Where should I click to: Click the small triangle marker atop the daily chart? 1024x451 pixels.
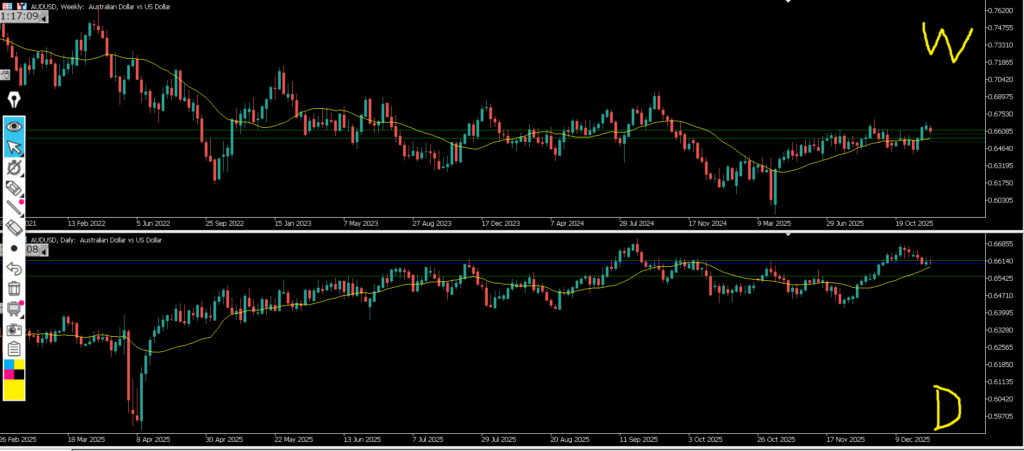(789, 235)
